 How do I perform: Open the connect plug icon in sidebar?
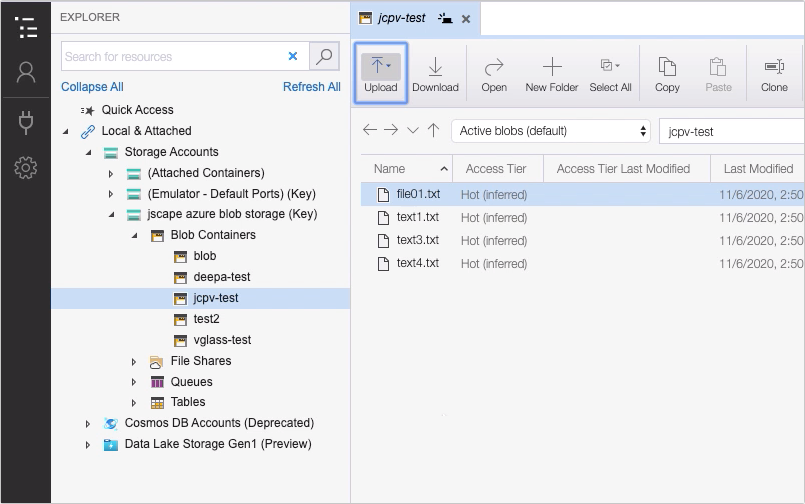pos(26,122)
